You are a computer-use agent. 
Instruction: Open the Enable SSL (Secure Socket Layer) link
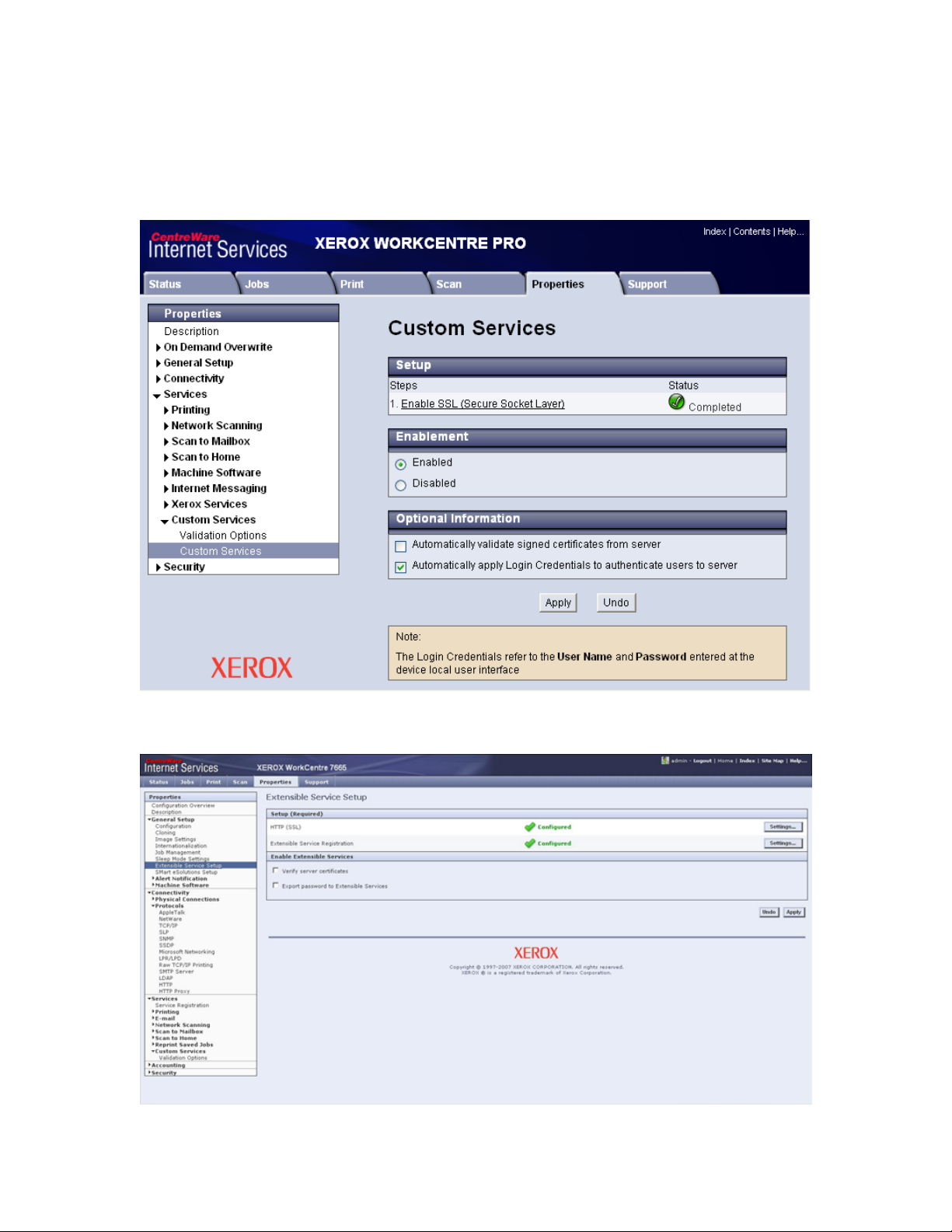483,404
